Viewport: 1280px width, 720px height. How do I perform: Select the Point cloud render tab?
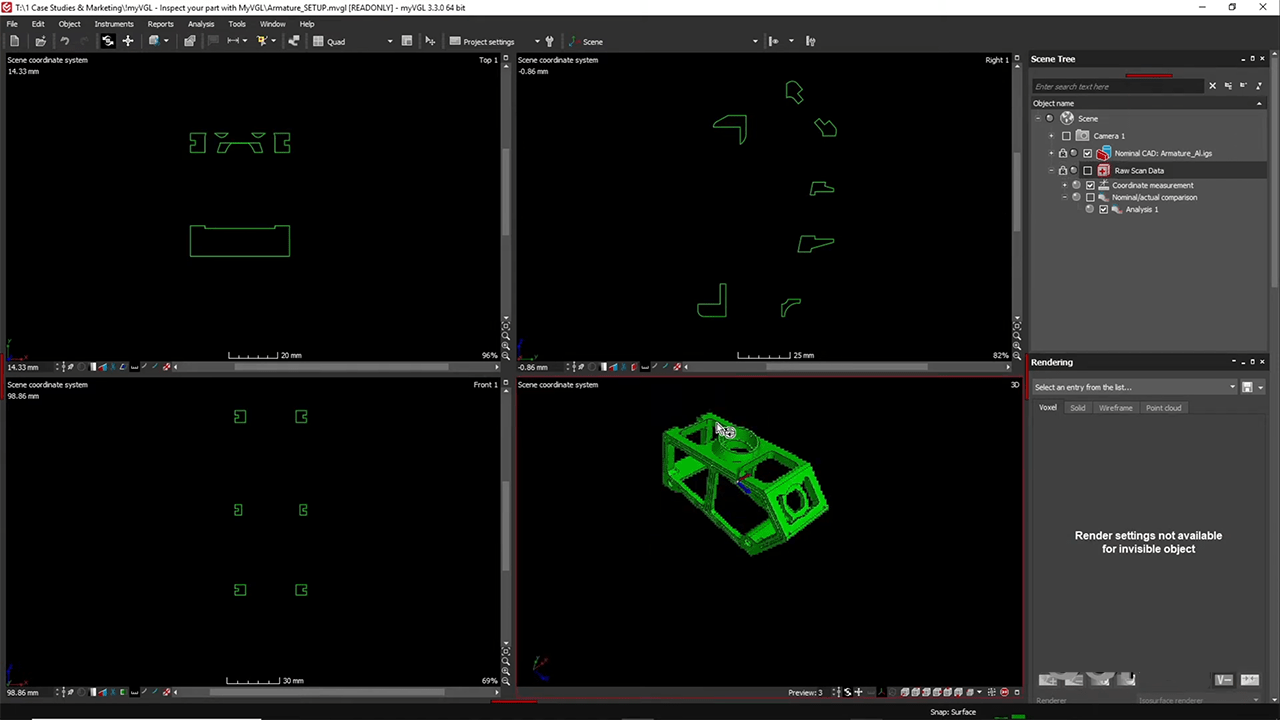click(1163, 408)
